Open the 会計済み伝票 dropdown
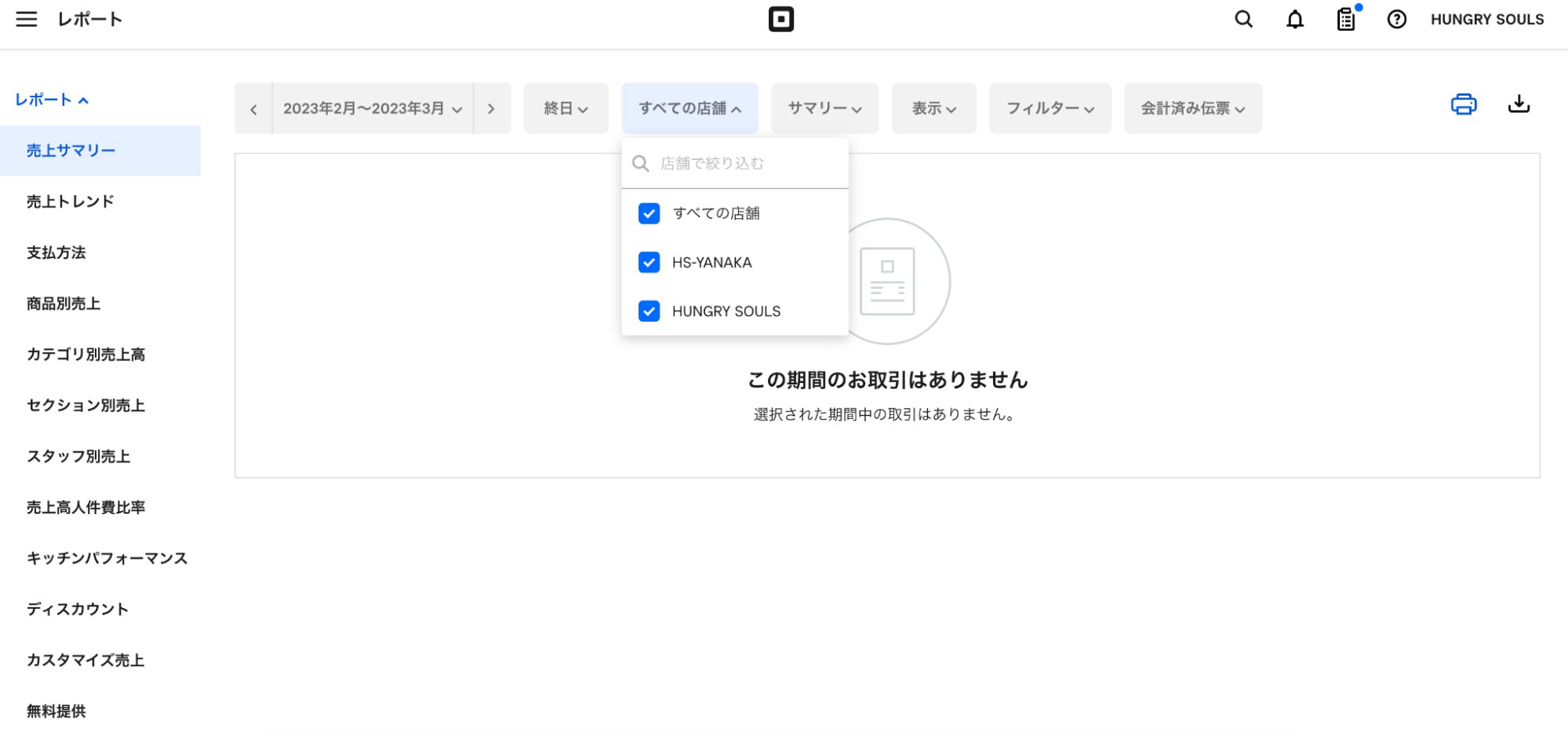The width and height of the screenshot is (1568, 732). tap(1191, 108)
